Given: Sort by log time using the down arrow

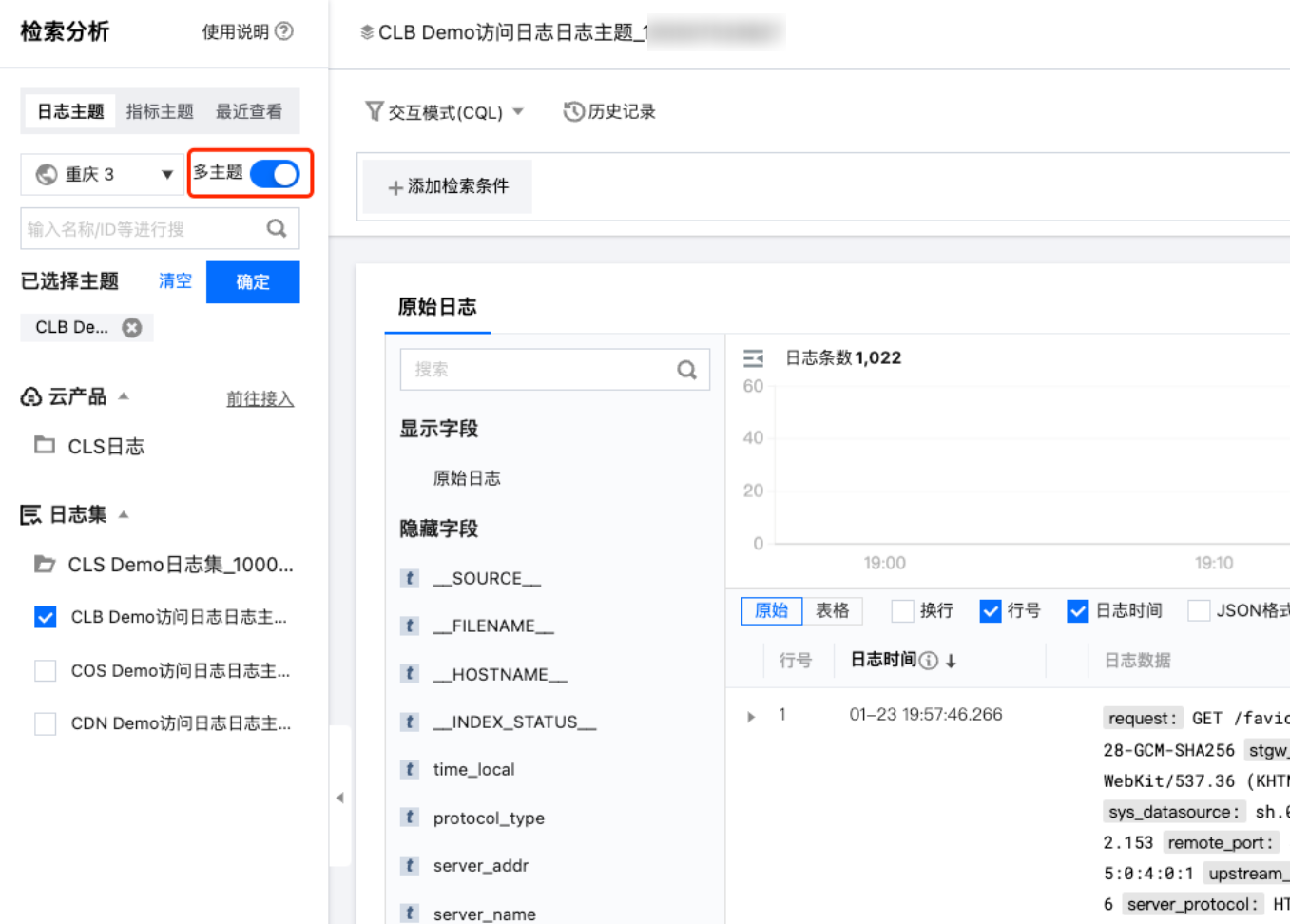Looking at the screenshot, I should coord(951,661).
